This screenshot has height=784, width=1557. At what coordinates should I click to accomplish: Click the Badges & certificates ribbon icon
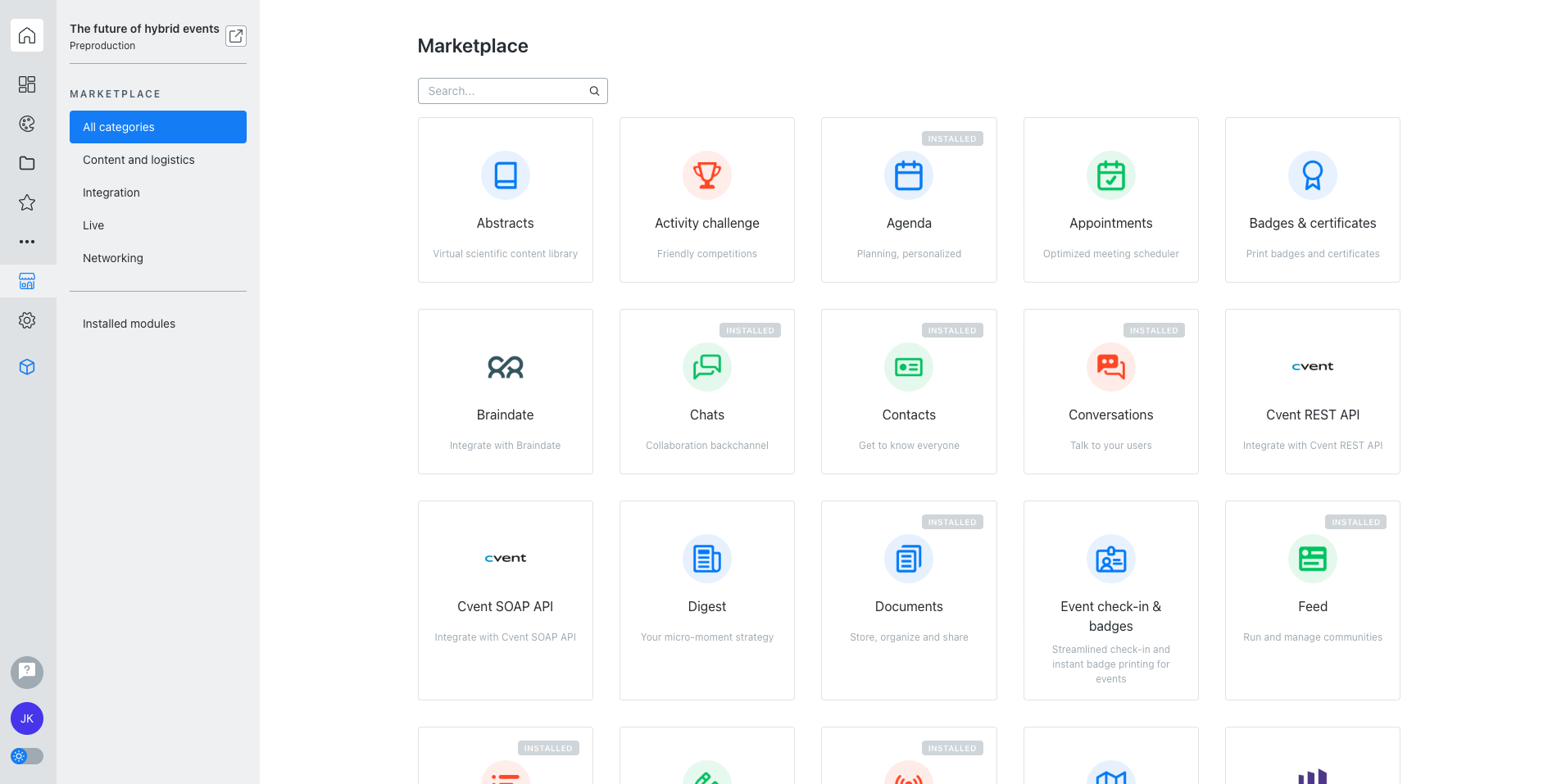(x=1313, y=175)
